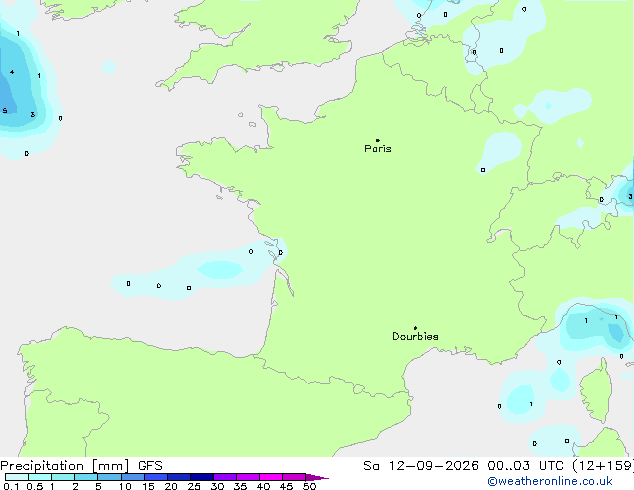Pick the 30–35 mm purple legend swatch
Viewport: 634px width, 490px height.
(x=225, y=477)
